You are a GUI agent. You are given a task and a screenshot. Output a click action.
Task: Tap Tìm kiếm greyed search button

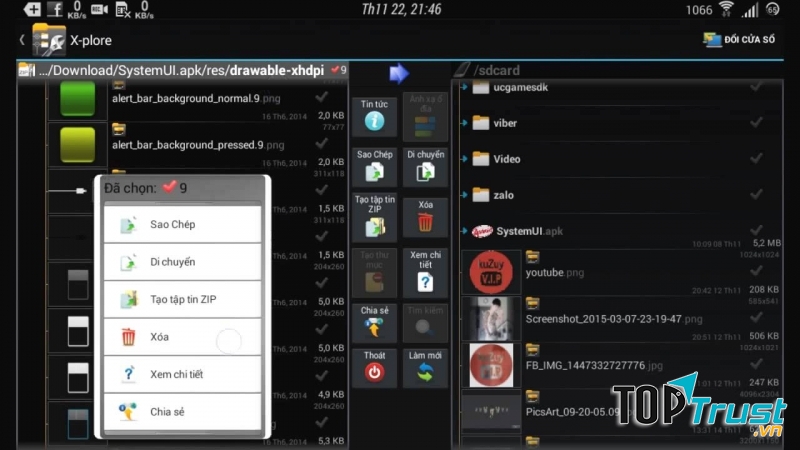pos(425,322)
